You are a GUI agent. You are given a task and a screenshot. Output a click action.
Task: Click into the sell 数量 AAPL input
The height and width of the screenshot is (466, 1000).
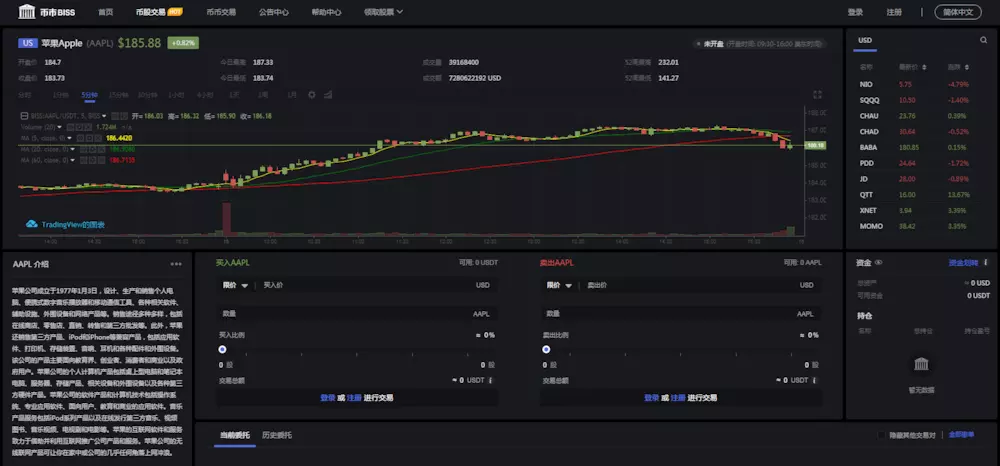(680, 314)
